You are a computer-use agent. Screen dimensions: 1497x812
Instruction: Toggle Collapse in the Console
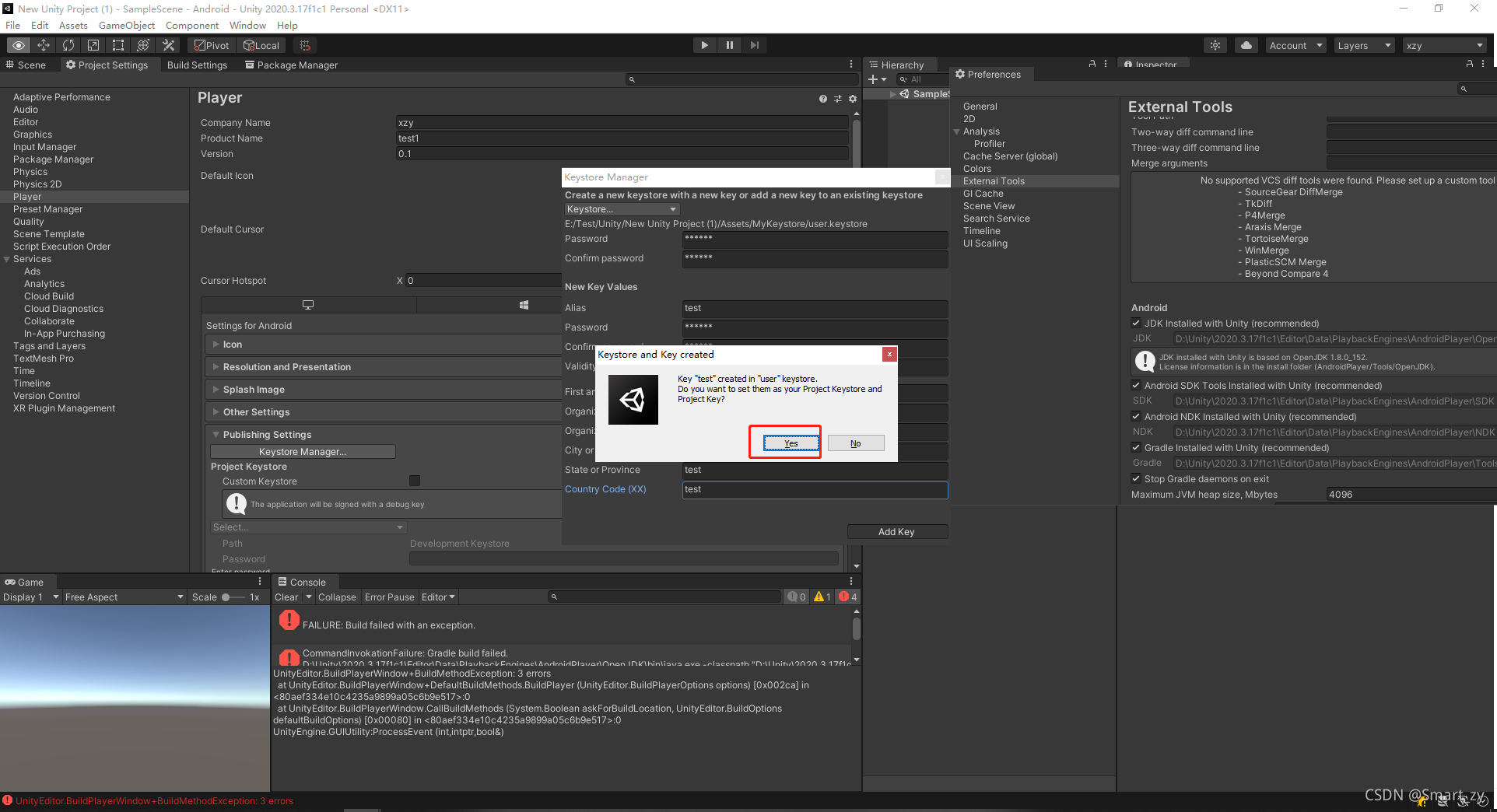pos(337,597)
